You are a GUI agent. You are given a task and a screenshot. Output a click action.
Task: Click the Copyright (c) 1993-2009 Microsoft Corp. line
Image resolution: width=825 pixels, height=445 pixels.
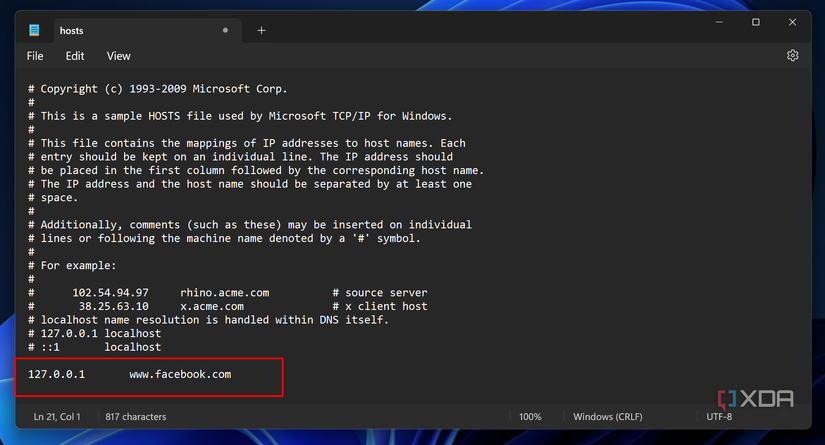pyautogui.click(x=157, y=89)
